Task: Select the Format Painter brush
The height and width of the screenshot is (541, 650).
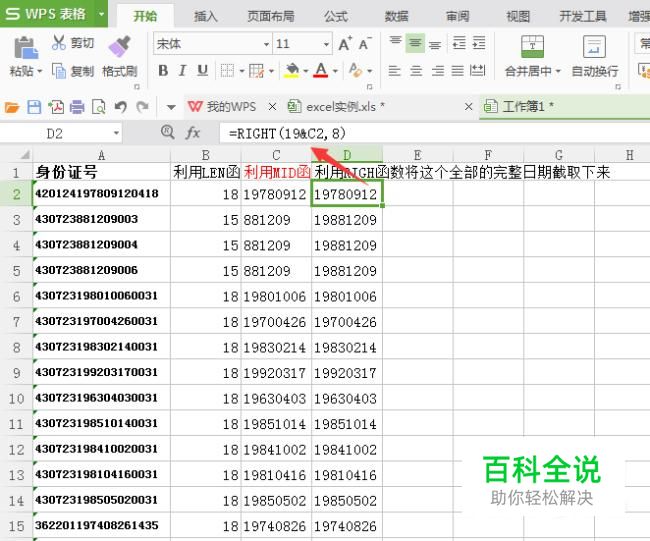Action: pos(119,46)
